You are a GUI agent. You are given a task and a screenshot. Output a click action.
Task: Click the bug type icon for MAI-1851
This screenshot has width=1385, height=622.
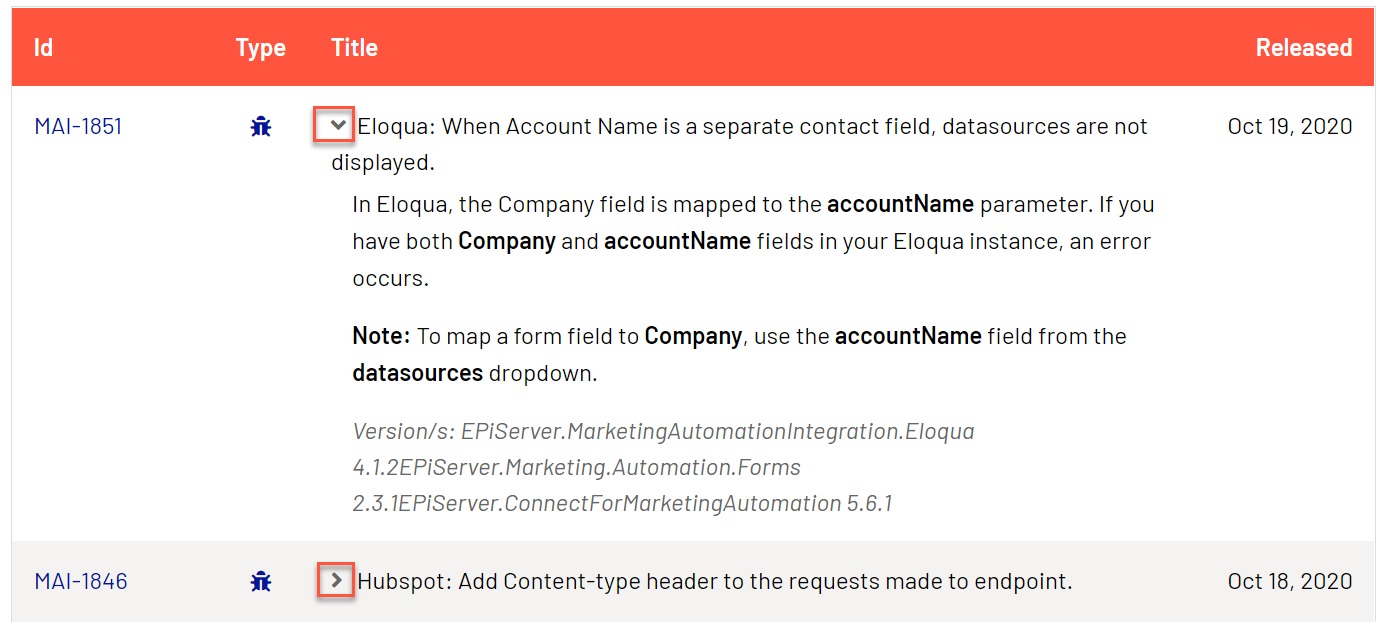(x=261, y=127)
